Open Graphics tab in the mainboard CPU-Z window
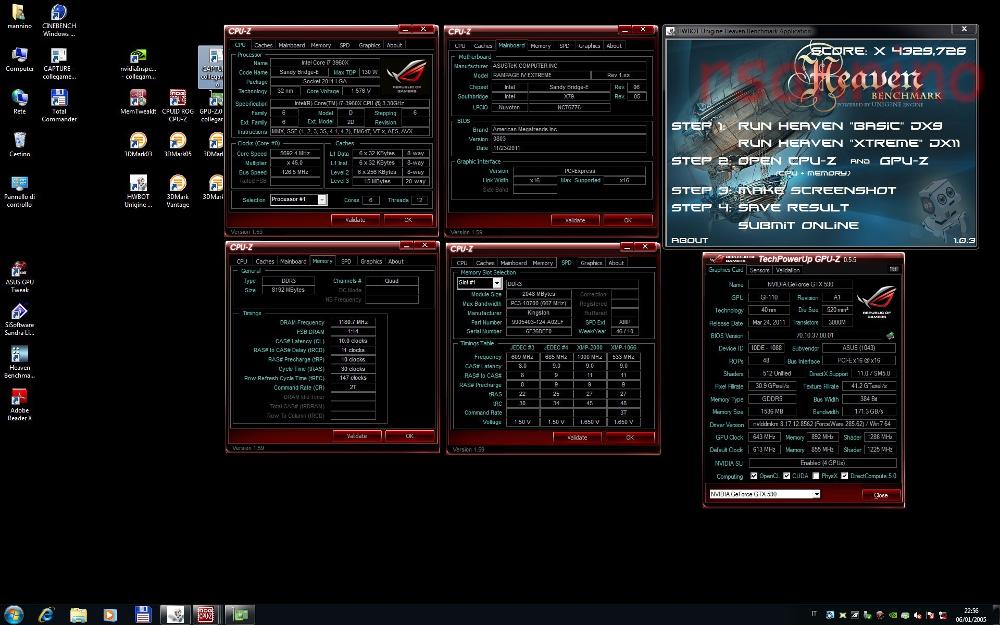The width and height of the screenshot is (1000, 625). (x=589, y=46)
